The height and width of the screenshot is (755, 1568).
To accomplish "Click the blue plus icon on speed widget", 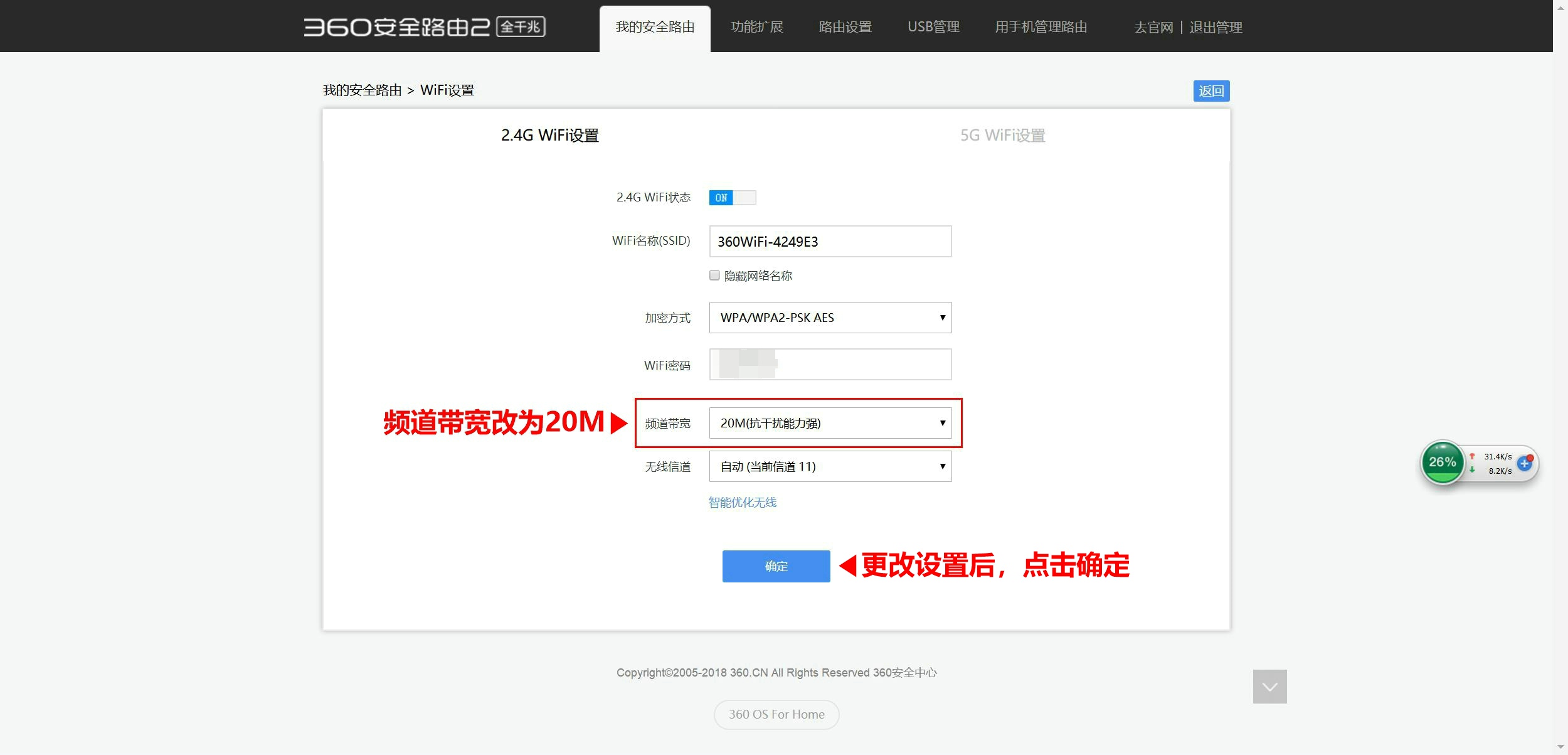I will (1524, 463).
